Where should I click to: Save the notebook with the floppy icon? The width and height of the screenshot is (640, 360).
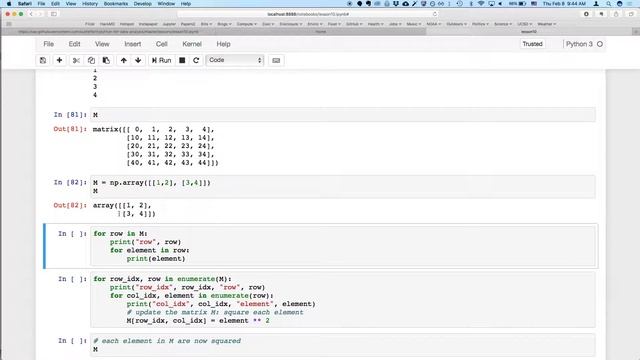[x=43, y=60]
